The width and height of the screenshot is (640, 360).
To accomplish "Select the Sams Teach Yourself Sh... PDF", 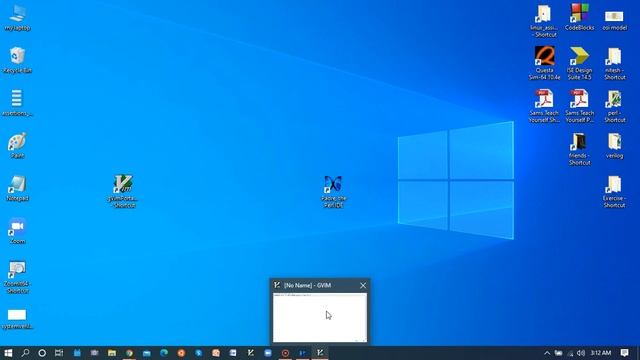I will pyautogui.click(x=544, y=106).
